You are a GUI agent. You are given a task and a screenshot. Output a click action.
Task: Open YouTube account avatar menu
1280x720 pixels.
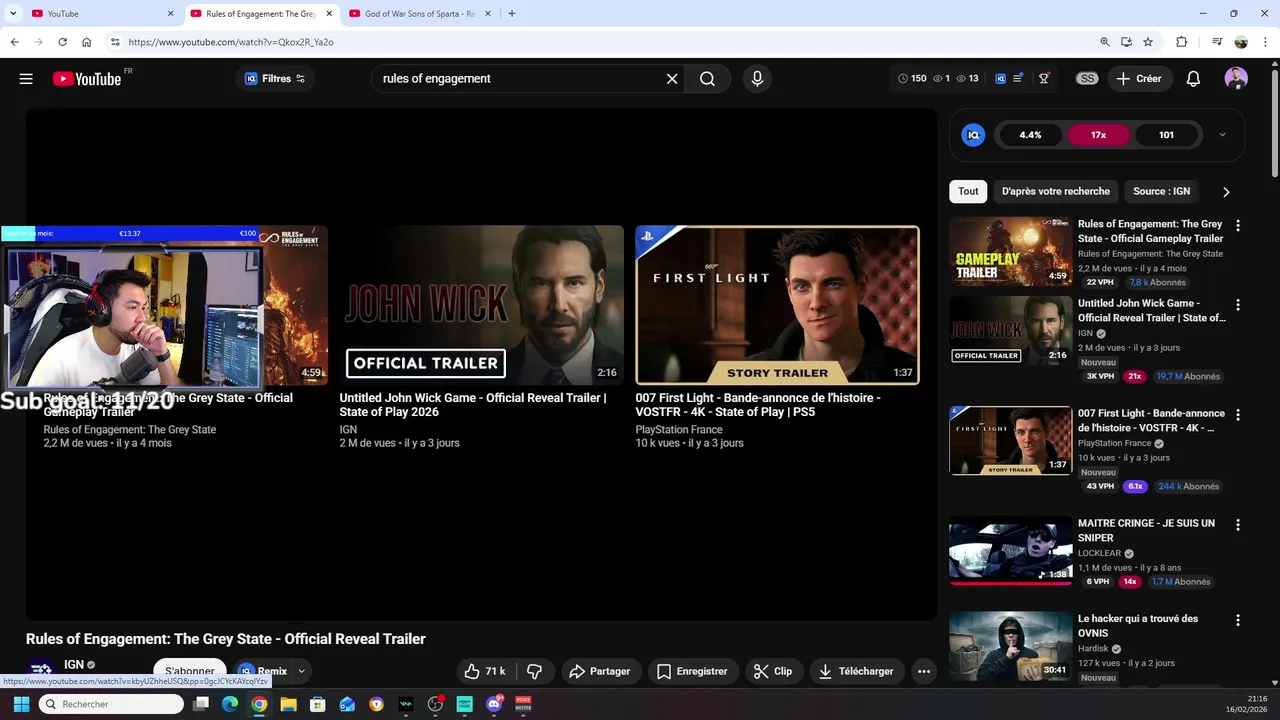pyautogui.click(x=1236, y=79)
